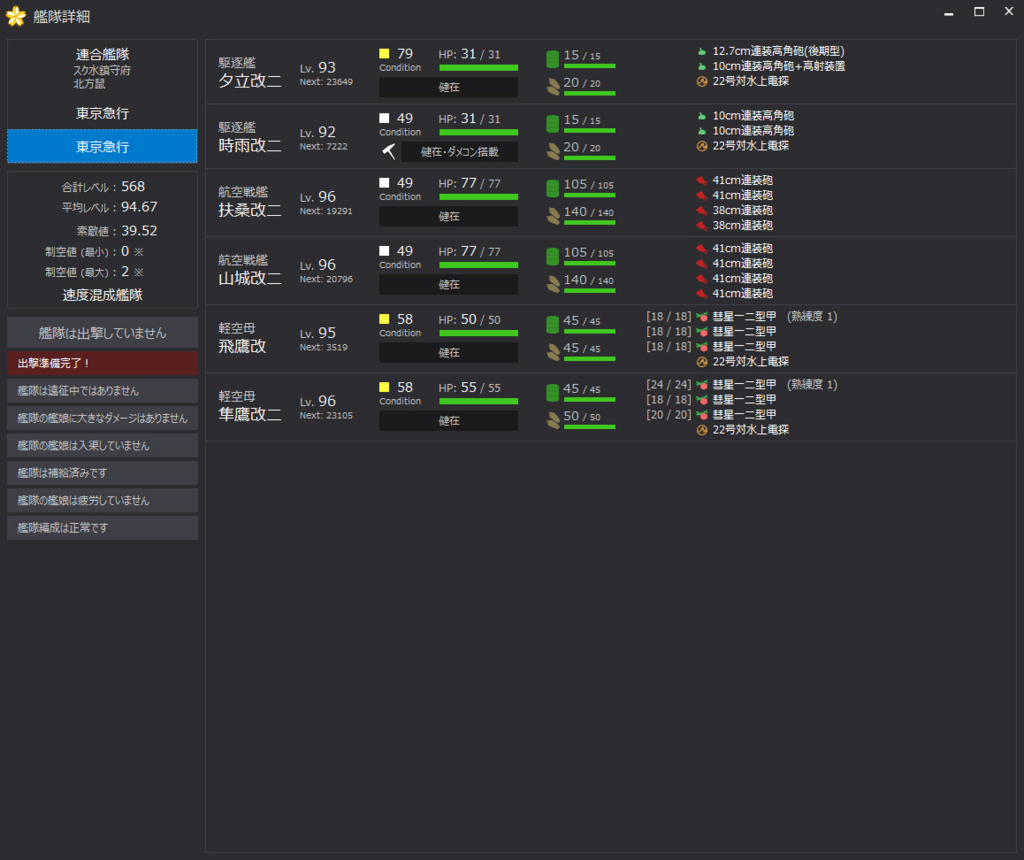Click the 健在·ダメコン搭載 status box
The height and width of the screenshot is (860, 1024).
click(460, 151)
